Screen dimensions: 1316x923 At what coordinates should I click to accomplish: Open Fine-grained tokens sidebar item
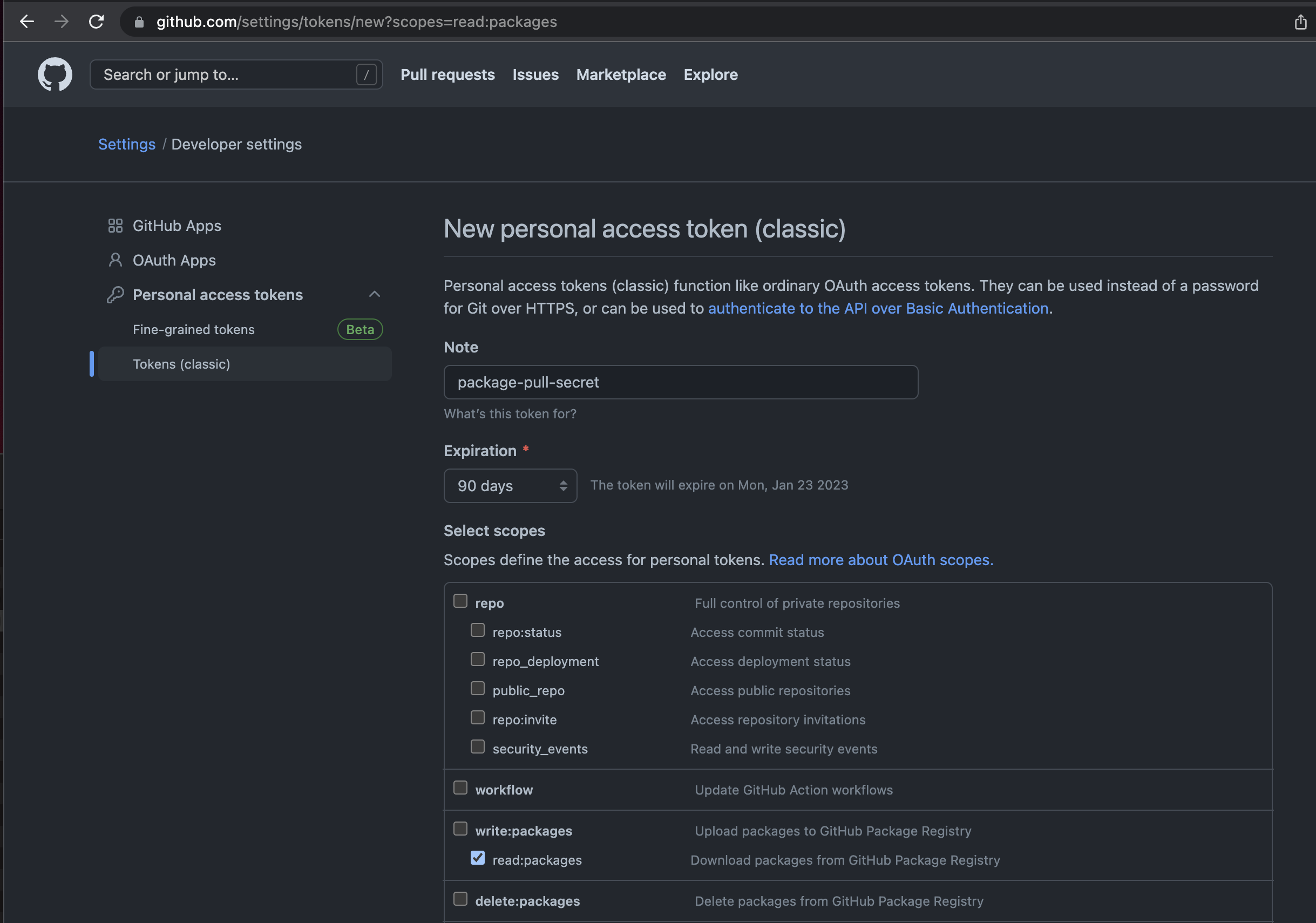[194, 330]
